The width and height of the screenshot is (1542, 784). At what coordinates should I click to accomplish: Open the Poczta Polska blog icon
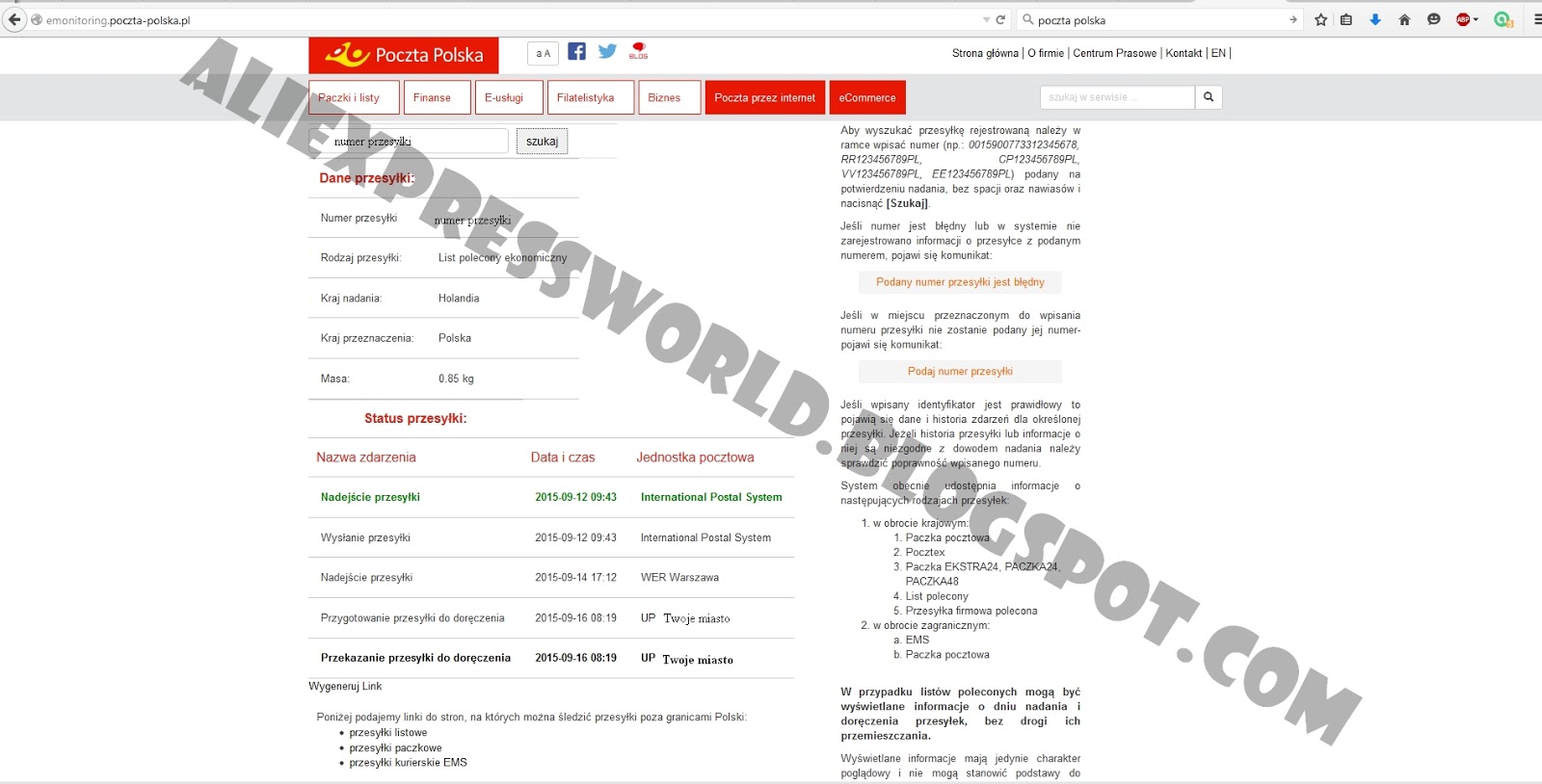point(638,51)
